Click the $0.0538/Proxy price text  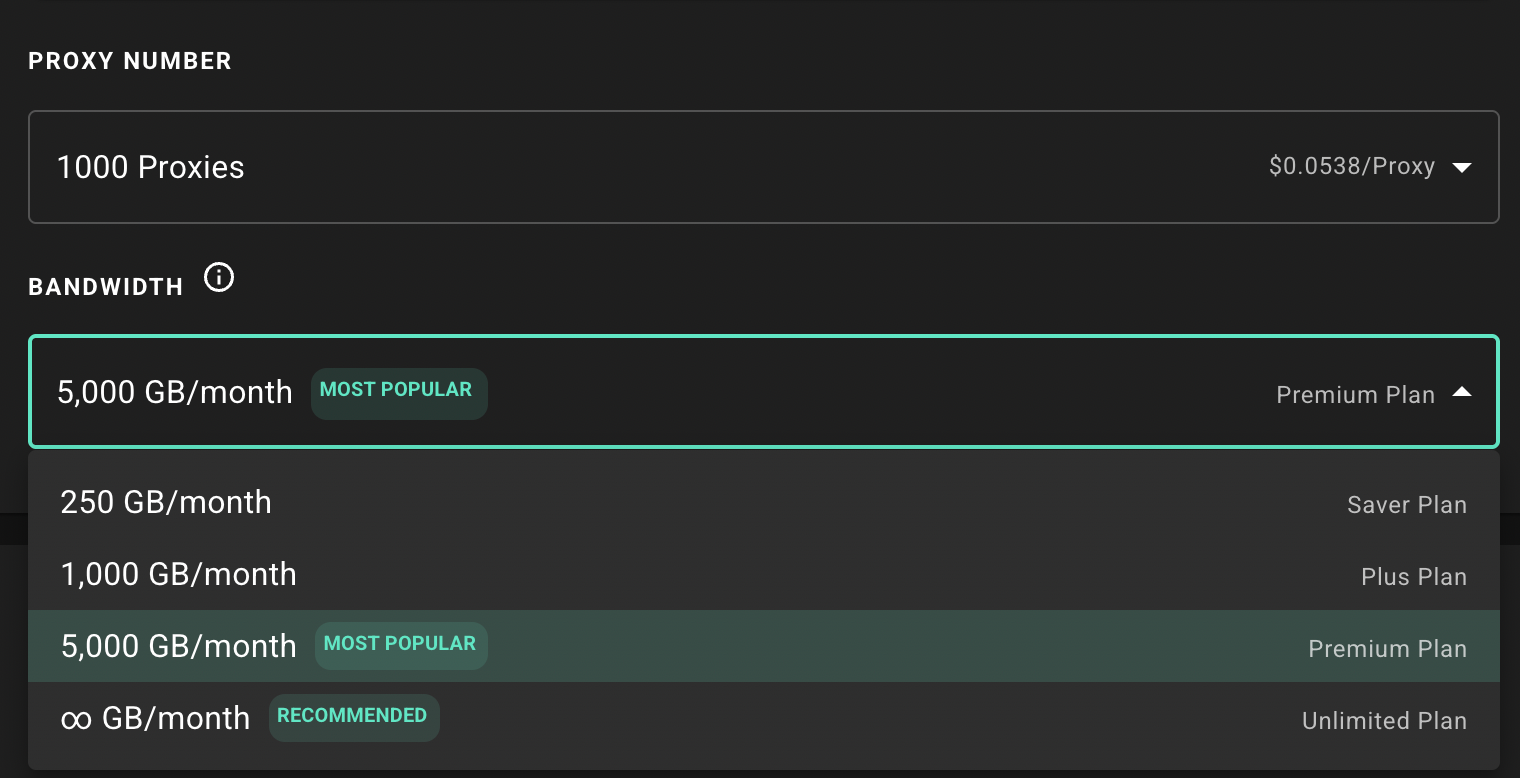click(x=1351, y=167)
